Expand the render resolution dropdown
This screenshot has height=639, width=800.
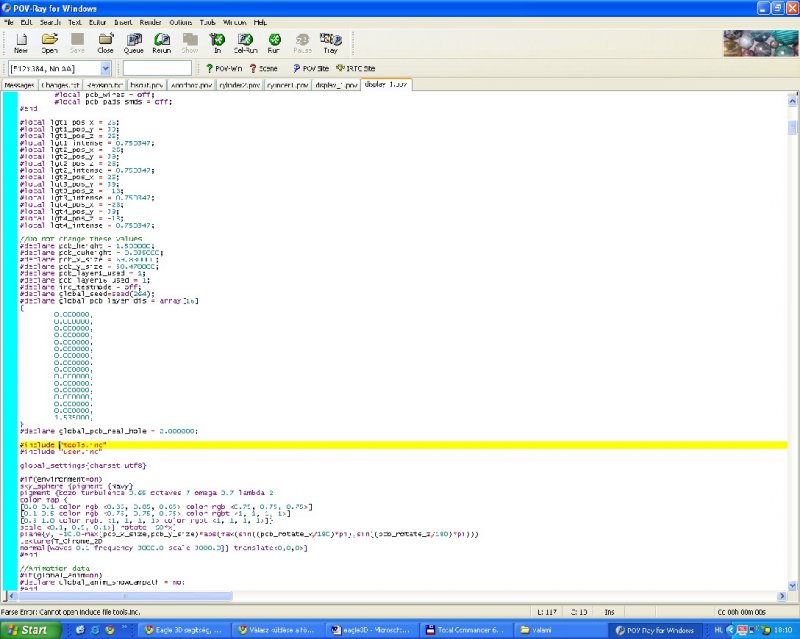(x=105, y=68)
